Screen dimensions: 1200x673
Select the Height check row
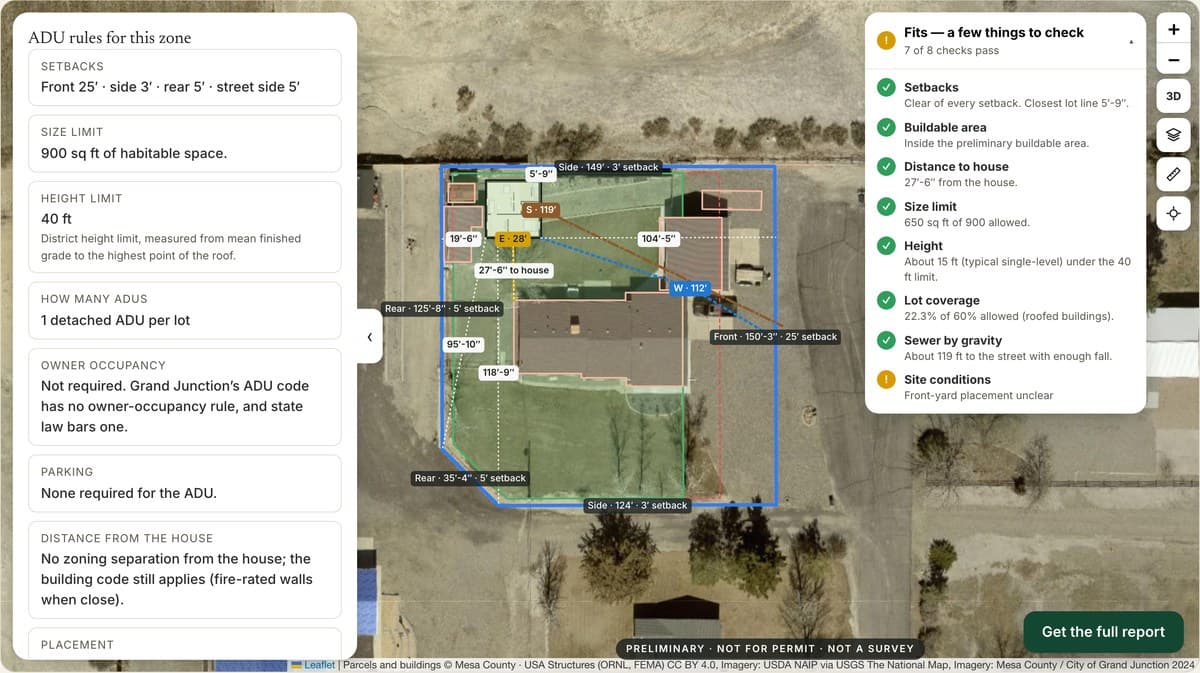coord(1005,261)
